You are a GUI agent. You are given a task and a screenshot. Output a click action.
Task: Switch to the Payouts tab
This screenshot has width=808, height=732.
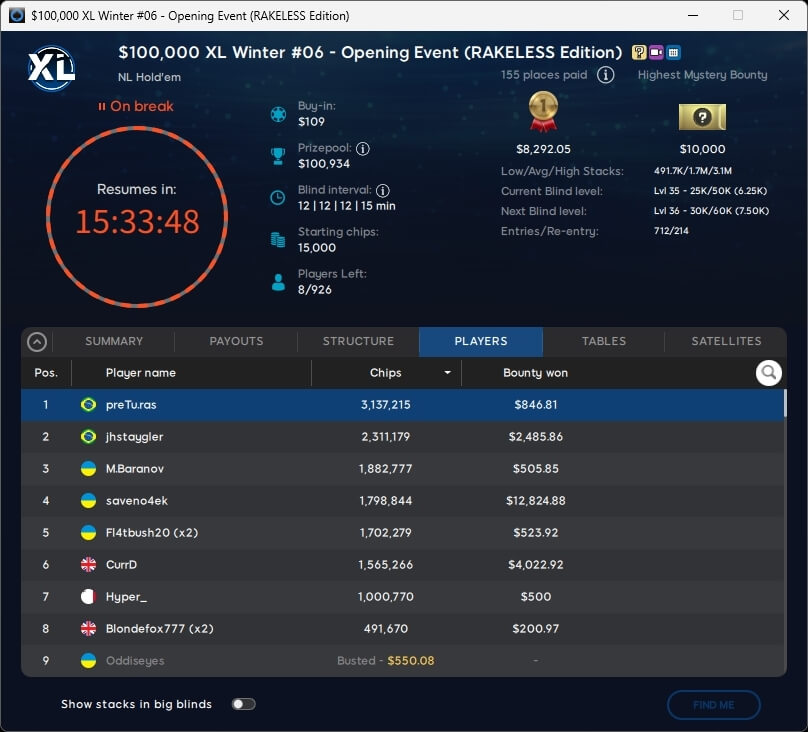236,341
